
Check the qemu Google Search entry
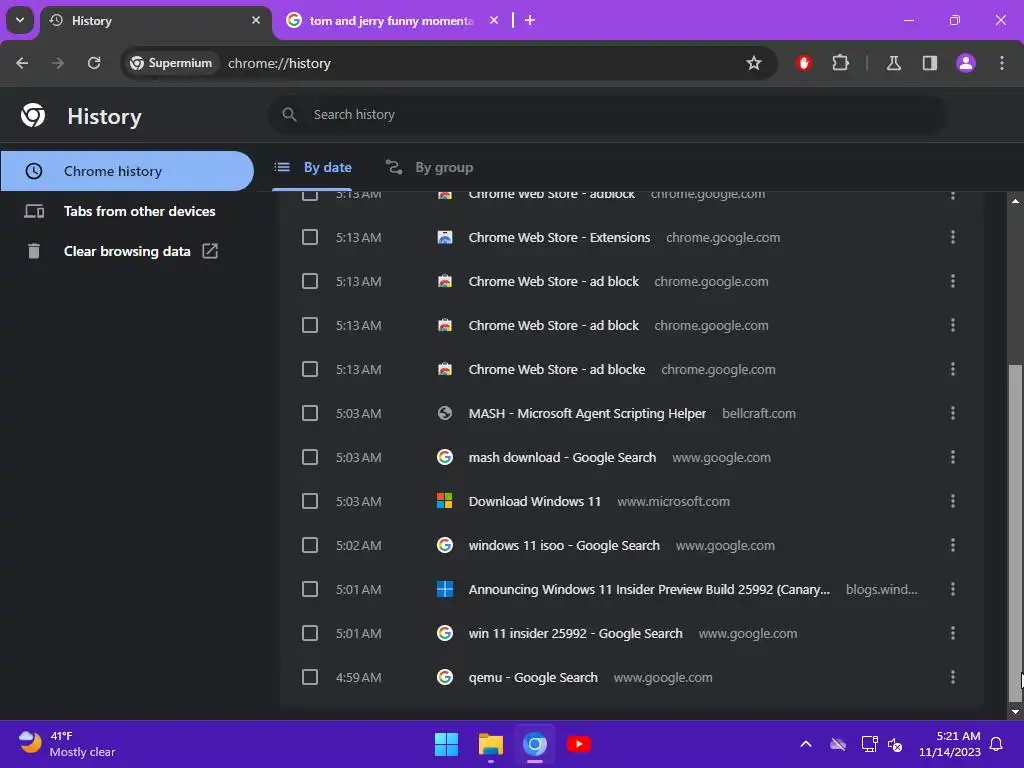point(310,677)
